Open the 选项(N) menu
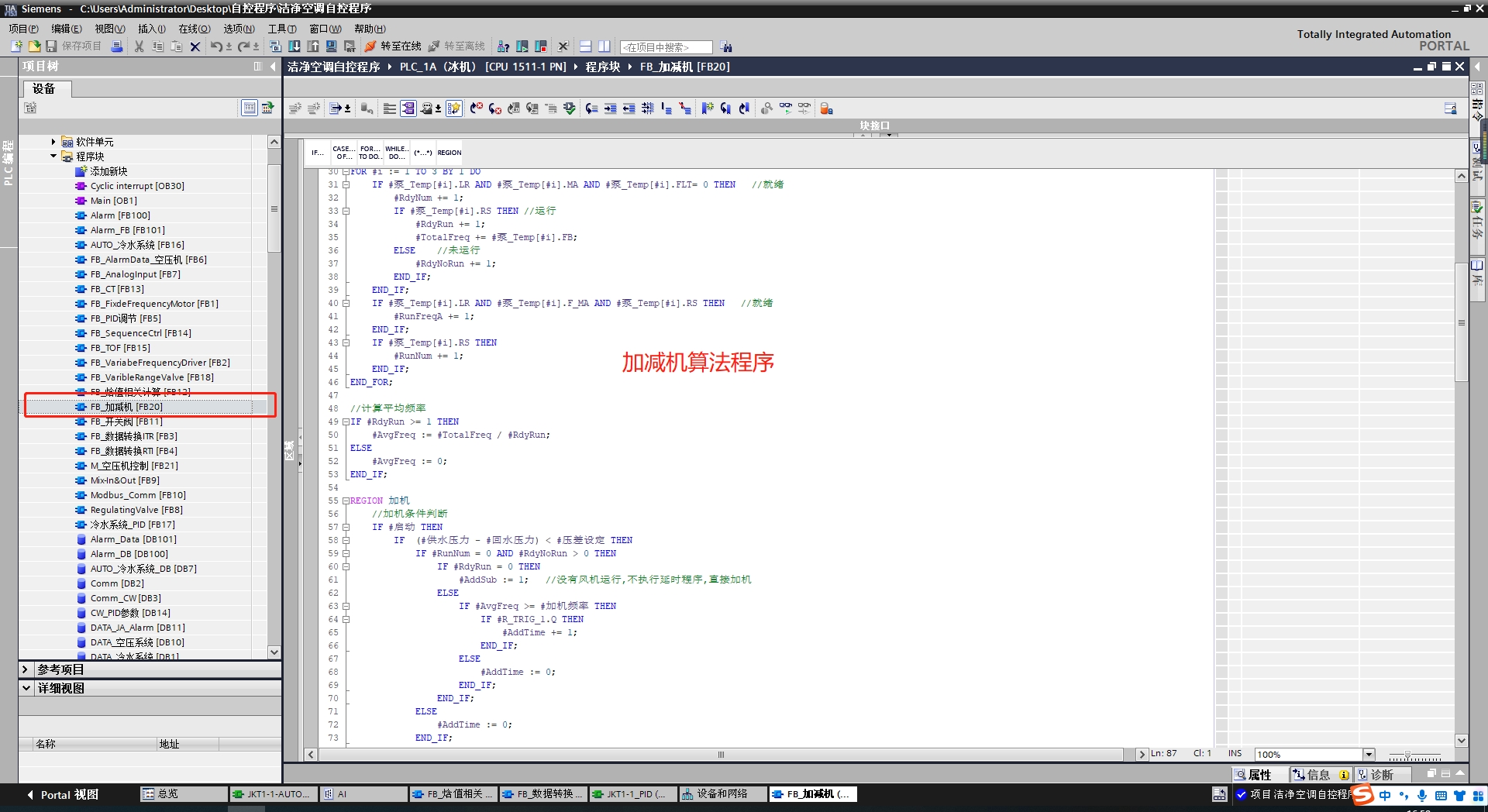1488x812 pixels. tap(239, 29)
